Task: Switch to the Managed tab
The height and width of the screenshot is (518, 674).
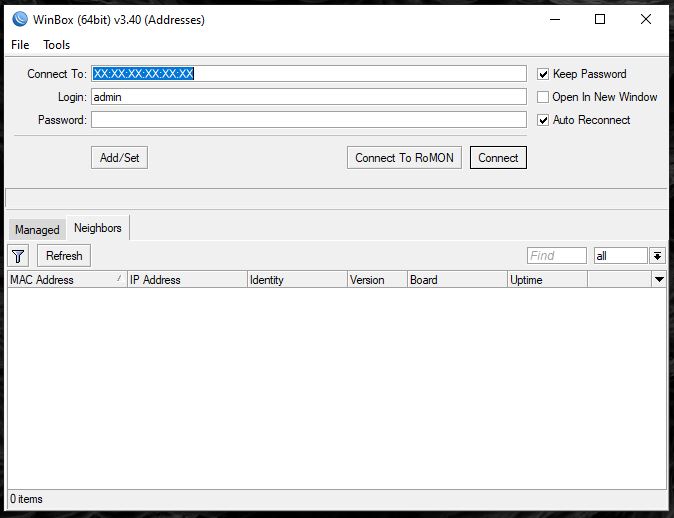Action: point(37,230)
